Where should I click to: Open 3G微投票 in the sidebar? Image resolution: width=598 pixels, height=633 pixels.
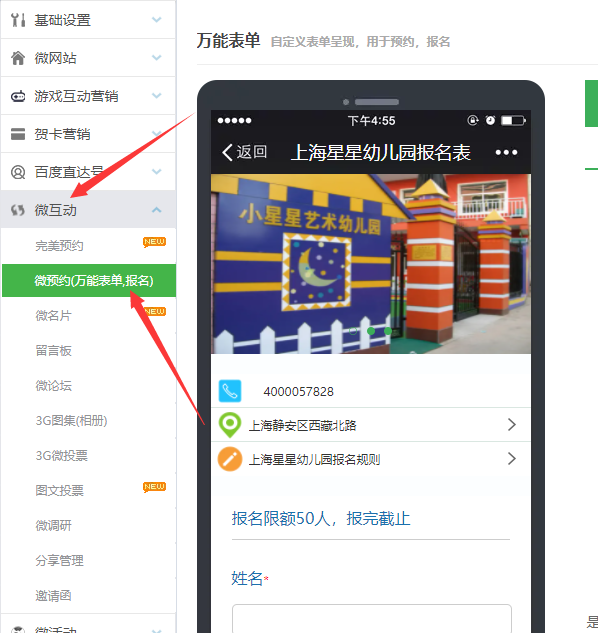click(x=62, y=455)
